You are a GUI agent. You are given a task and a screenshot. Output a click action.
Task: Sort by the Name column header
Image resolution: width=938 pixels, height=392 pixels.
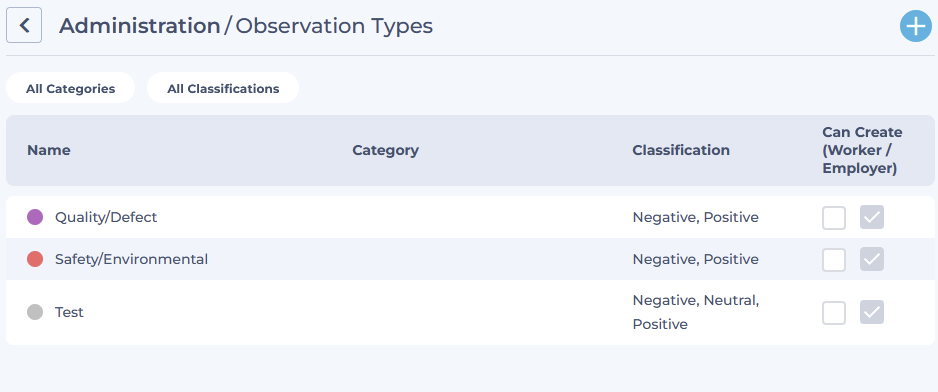pyautogui.click(x=48, y=150)
